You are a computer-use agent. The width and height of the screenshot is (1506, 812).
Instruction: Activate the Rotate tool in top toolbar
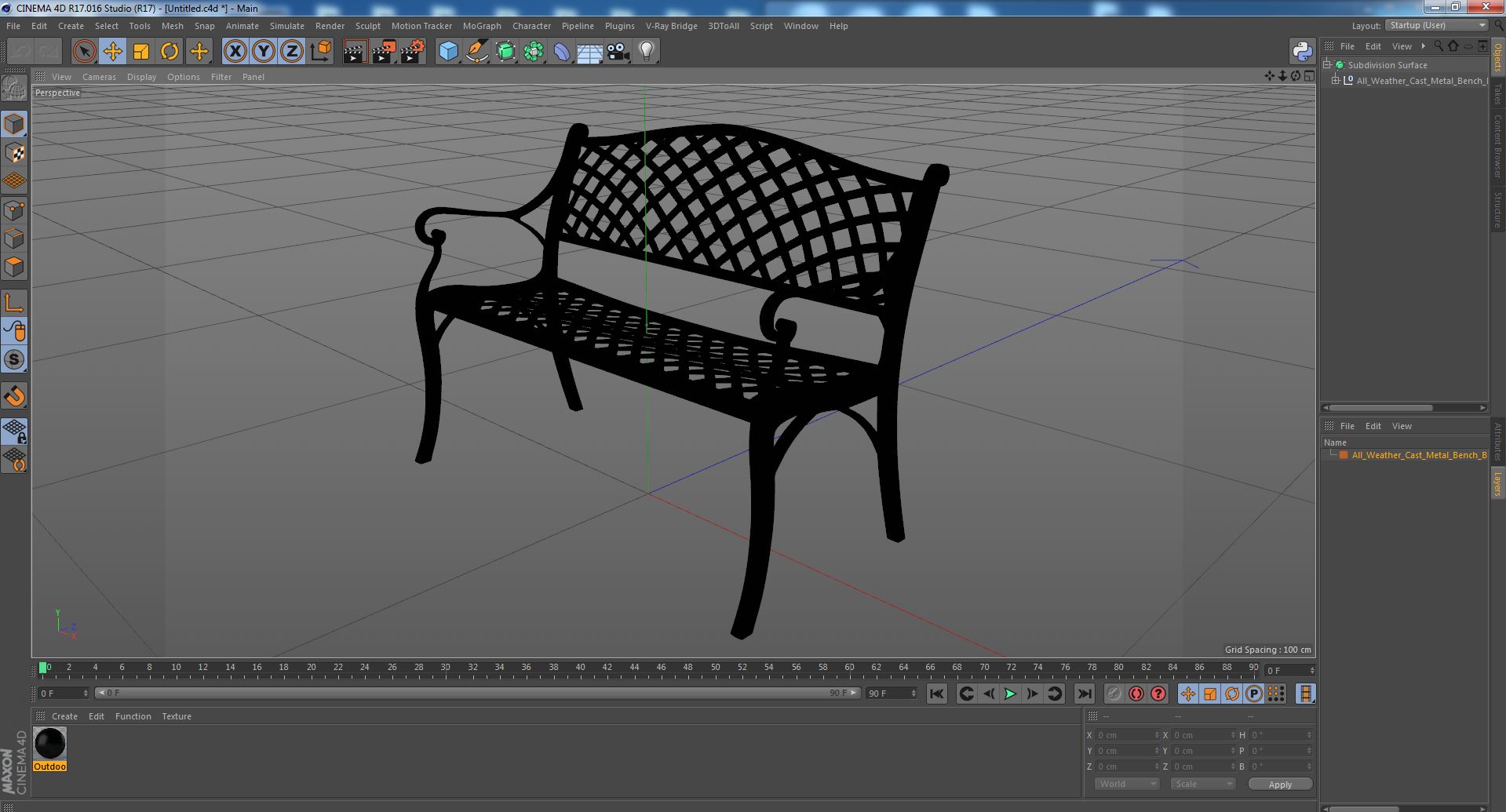click(x=170, y=52)
